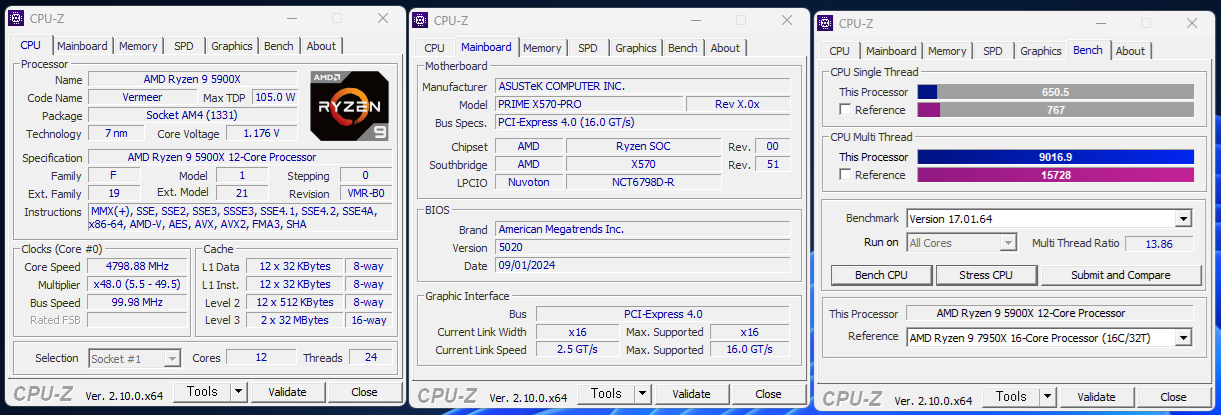Screen dimensions: 1221x415
Task: Go to Graphics tab in right window
Action: coord(1041,51)
